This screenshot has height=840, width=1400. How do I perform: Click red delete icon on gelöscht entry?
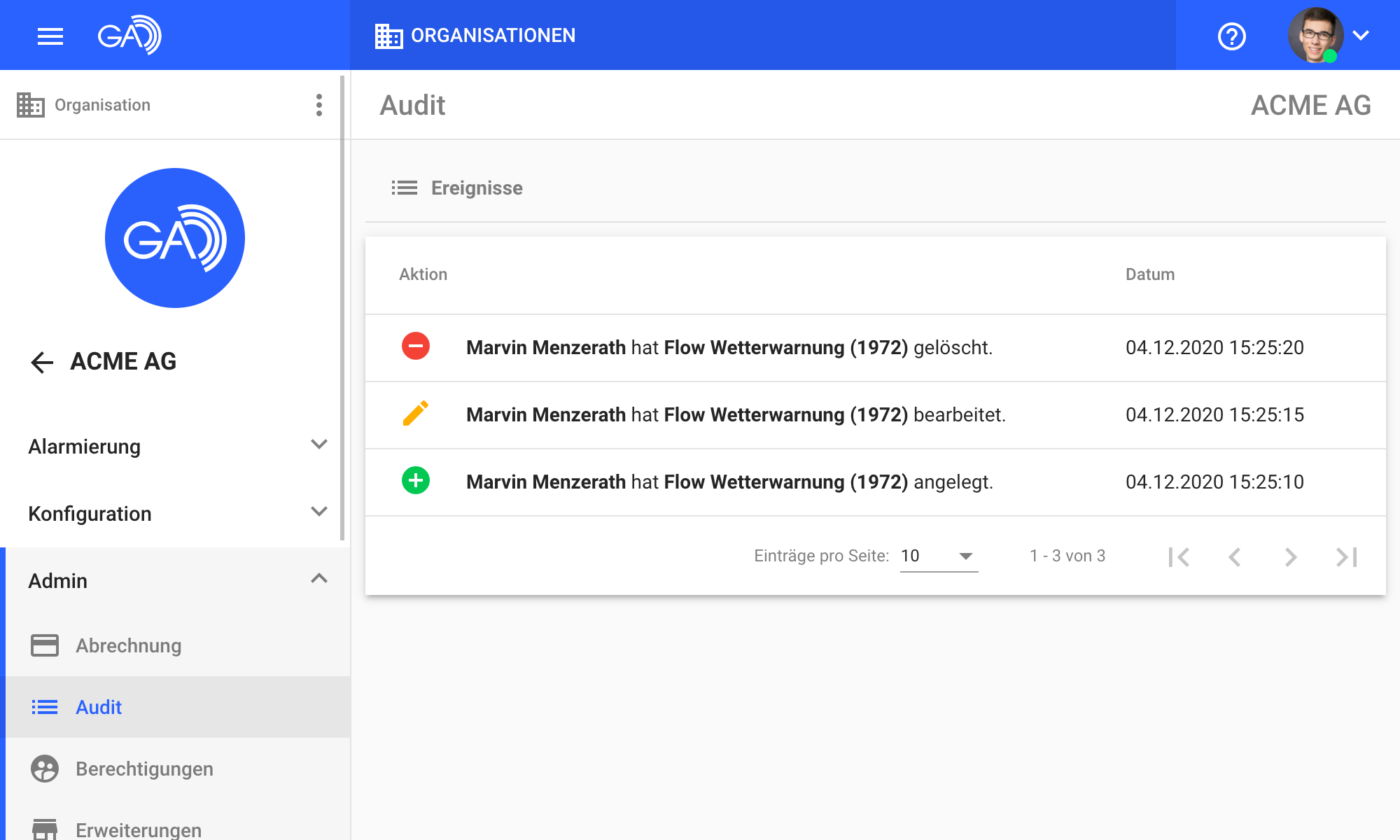416,346
